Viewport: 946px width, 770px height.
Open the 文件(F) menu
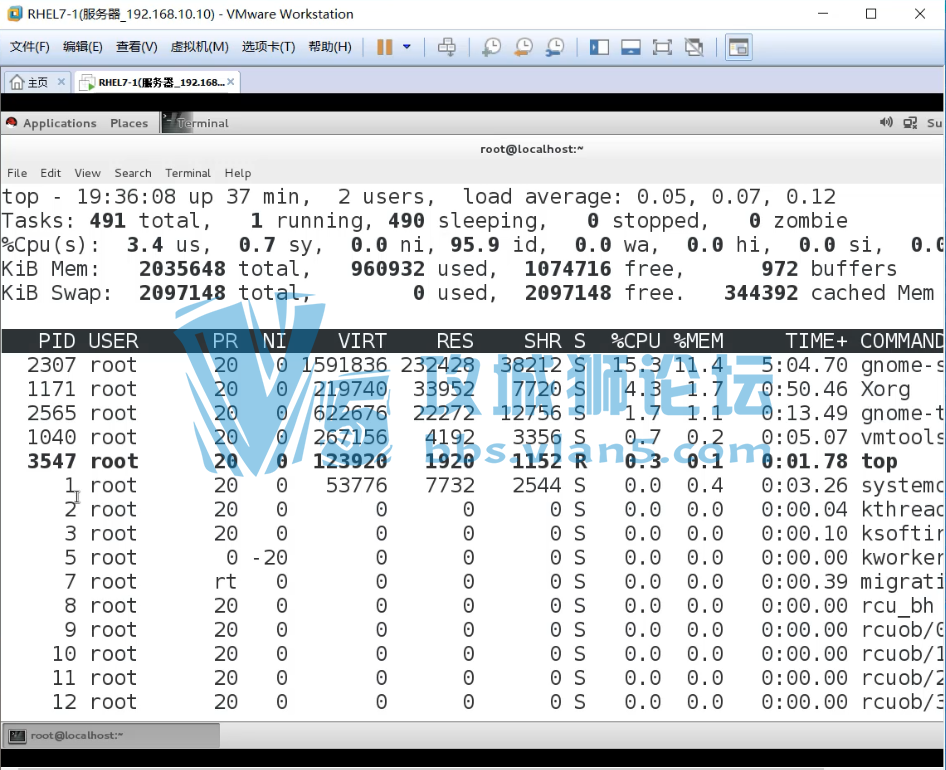point(29,47)
